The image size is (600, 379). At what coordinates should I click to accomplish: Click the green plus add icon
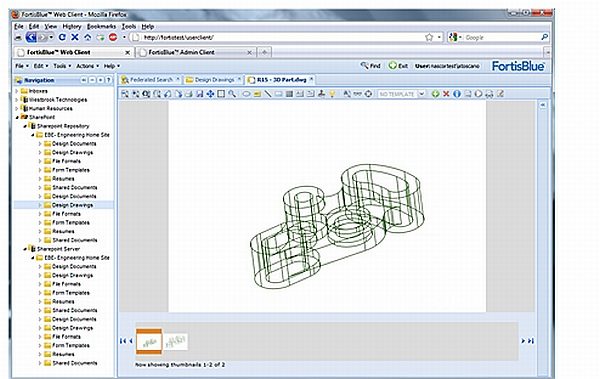coord(435,94)
